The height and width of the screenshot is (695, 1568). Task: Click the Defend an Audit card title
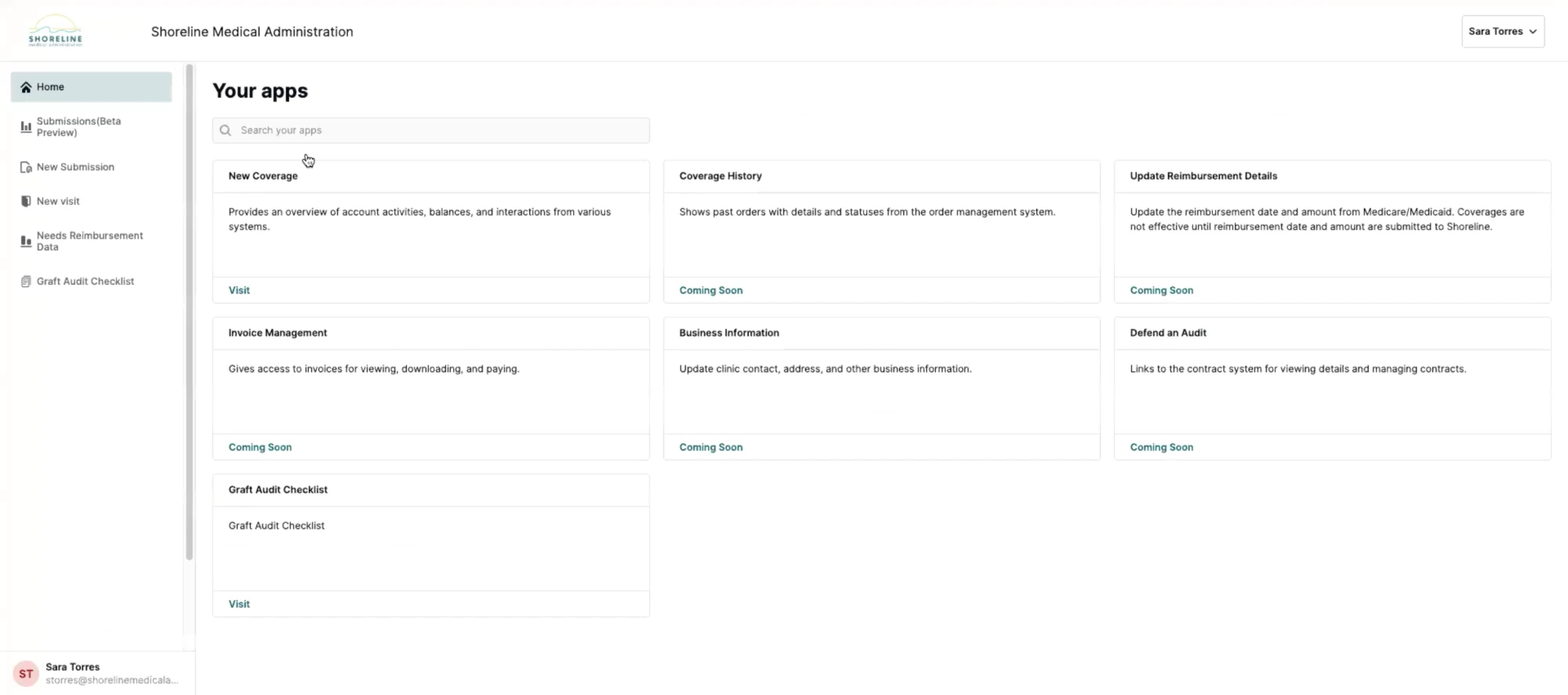pyautogui.click(x=1167, y=333)
